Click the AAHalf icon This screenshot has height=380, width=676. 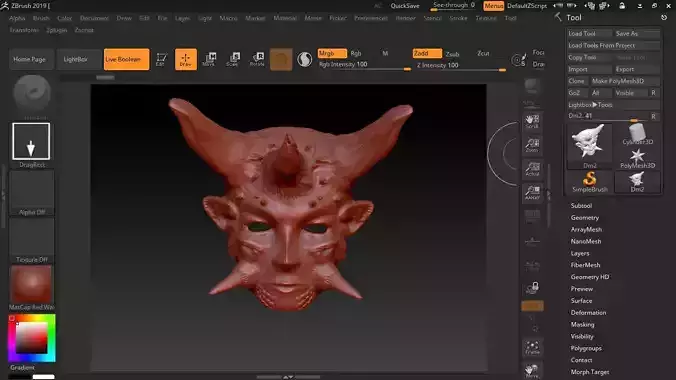point(532,192)
